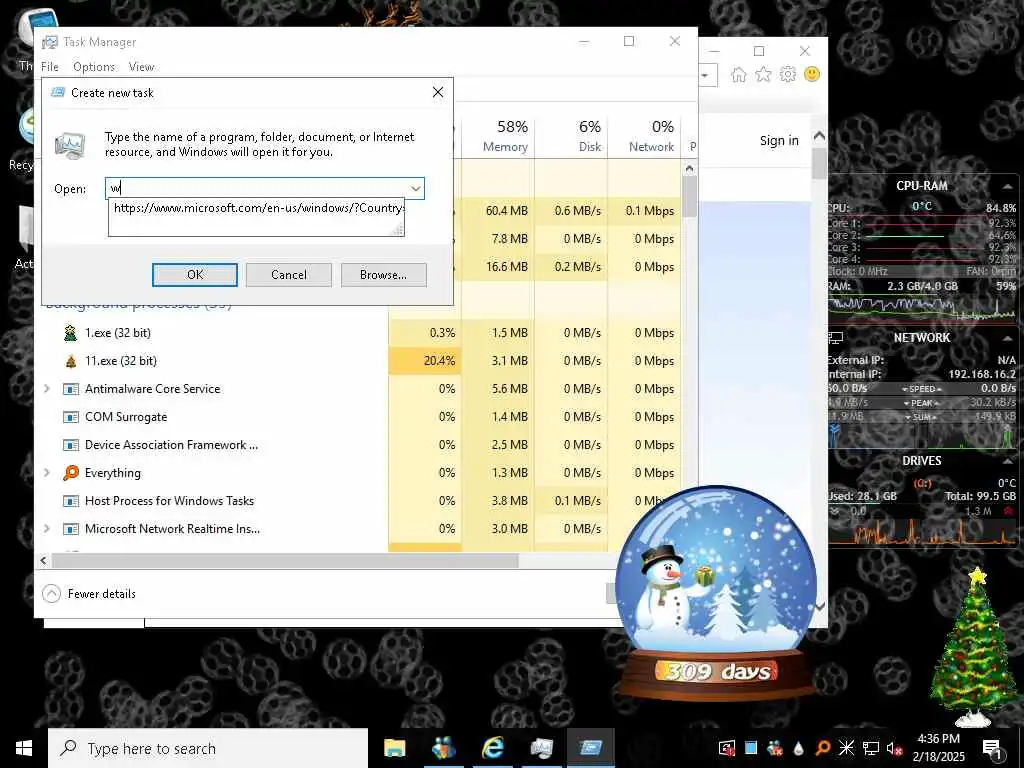
Task: Open browser Tools gear icon
Action: (788, 74)
